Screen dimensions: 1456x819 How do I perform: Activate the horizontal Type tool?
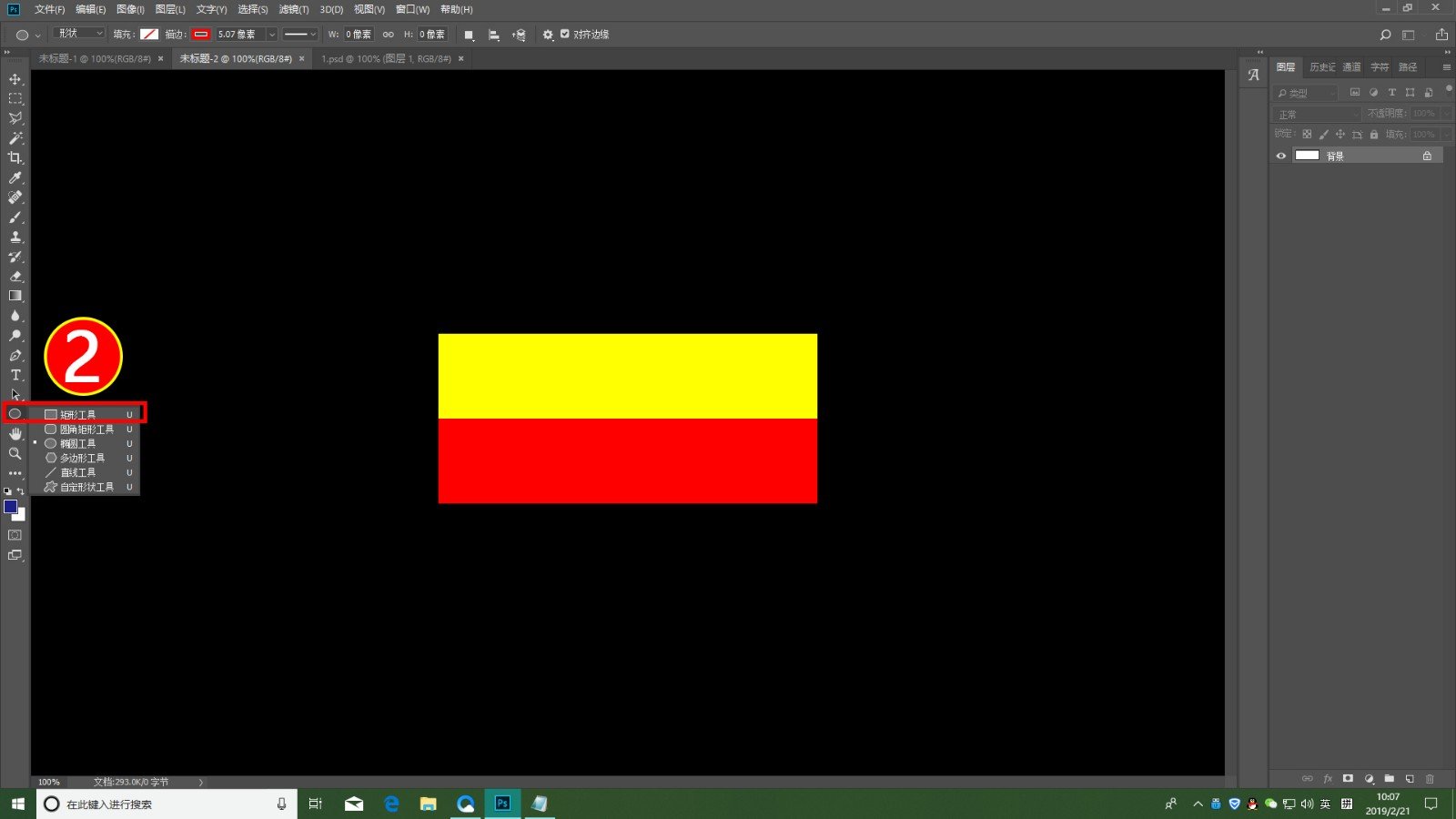point(15,375)
